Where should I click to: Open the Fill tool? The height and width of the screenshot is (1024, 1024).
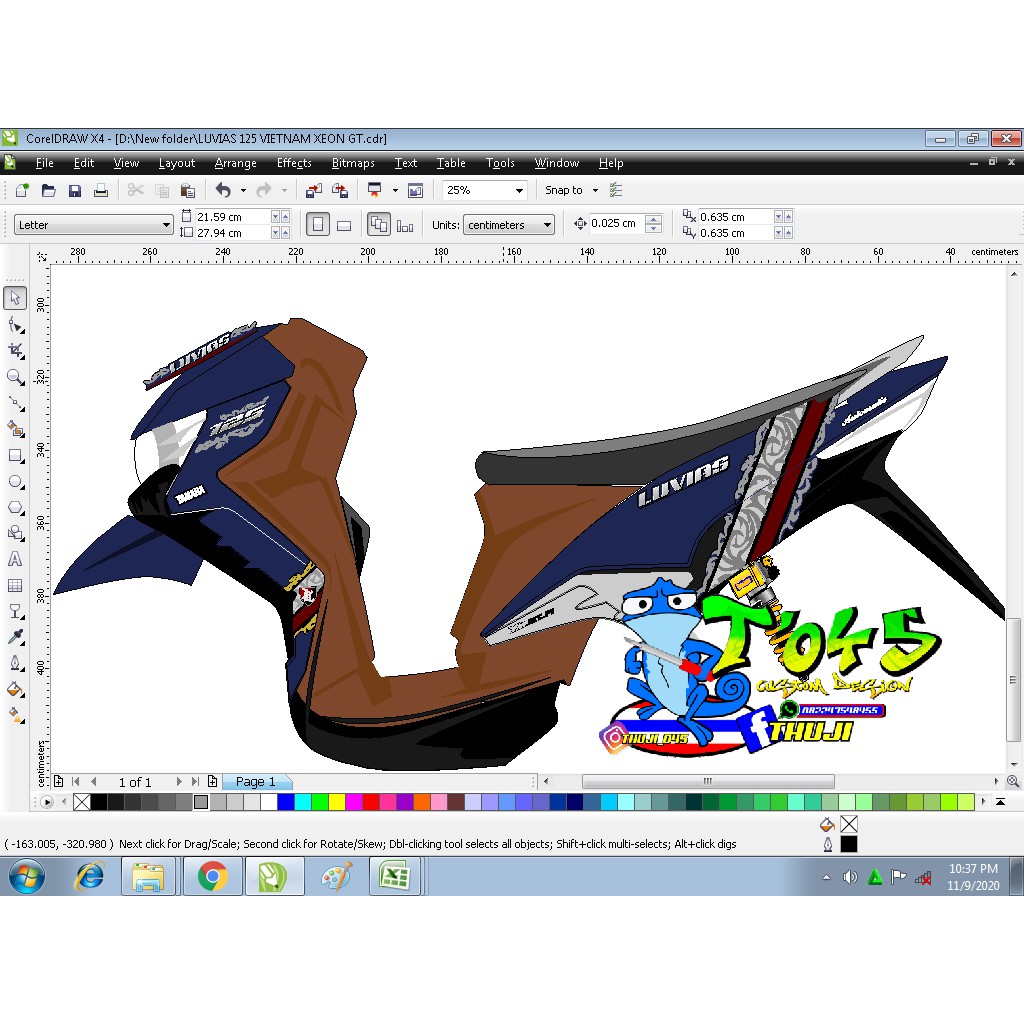click(14, 689)
